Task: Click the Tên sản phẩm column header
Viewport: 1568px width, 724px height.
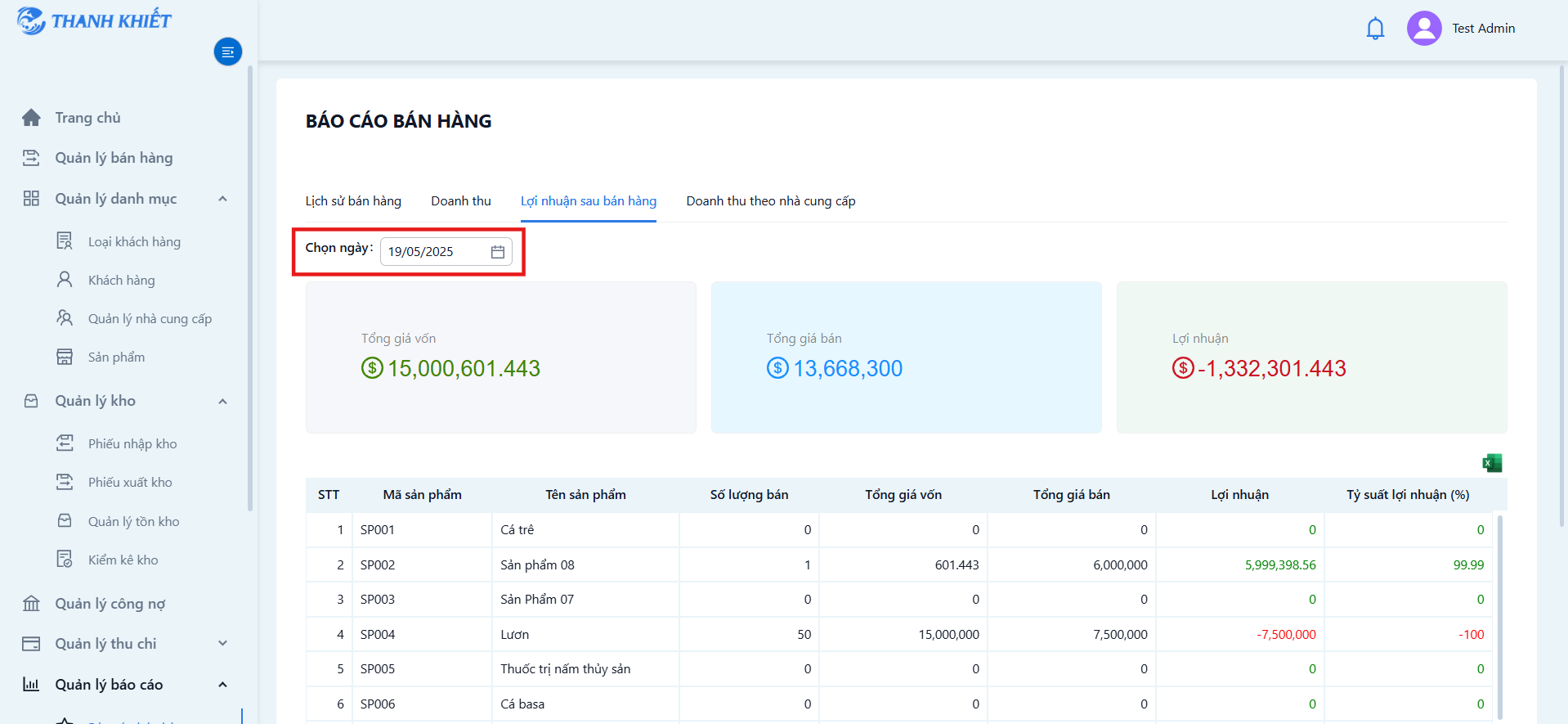Action: point(585,495)
